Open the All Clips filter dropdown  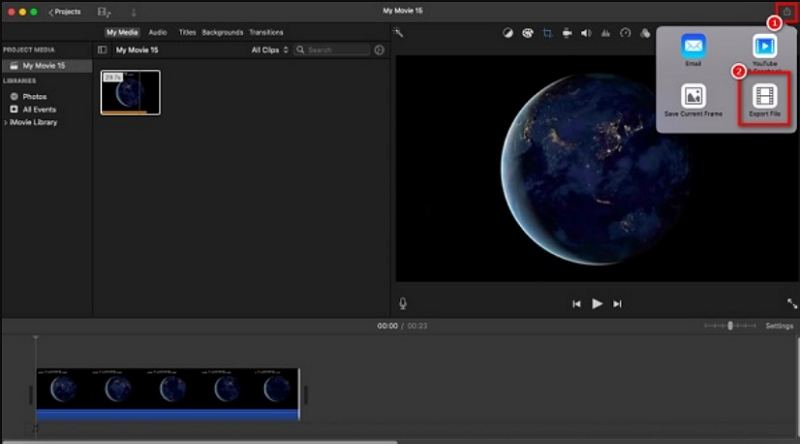270,50
